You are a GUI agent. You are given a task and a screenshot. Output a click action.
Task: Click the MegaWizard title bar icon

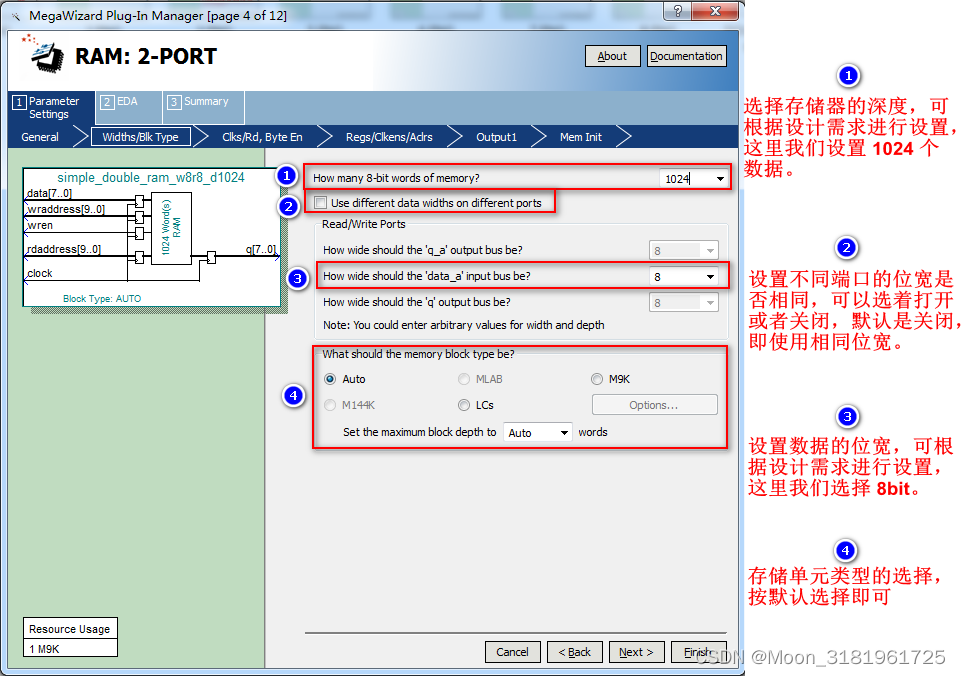pyautogui.click(x=17, y=16)
